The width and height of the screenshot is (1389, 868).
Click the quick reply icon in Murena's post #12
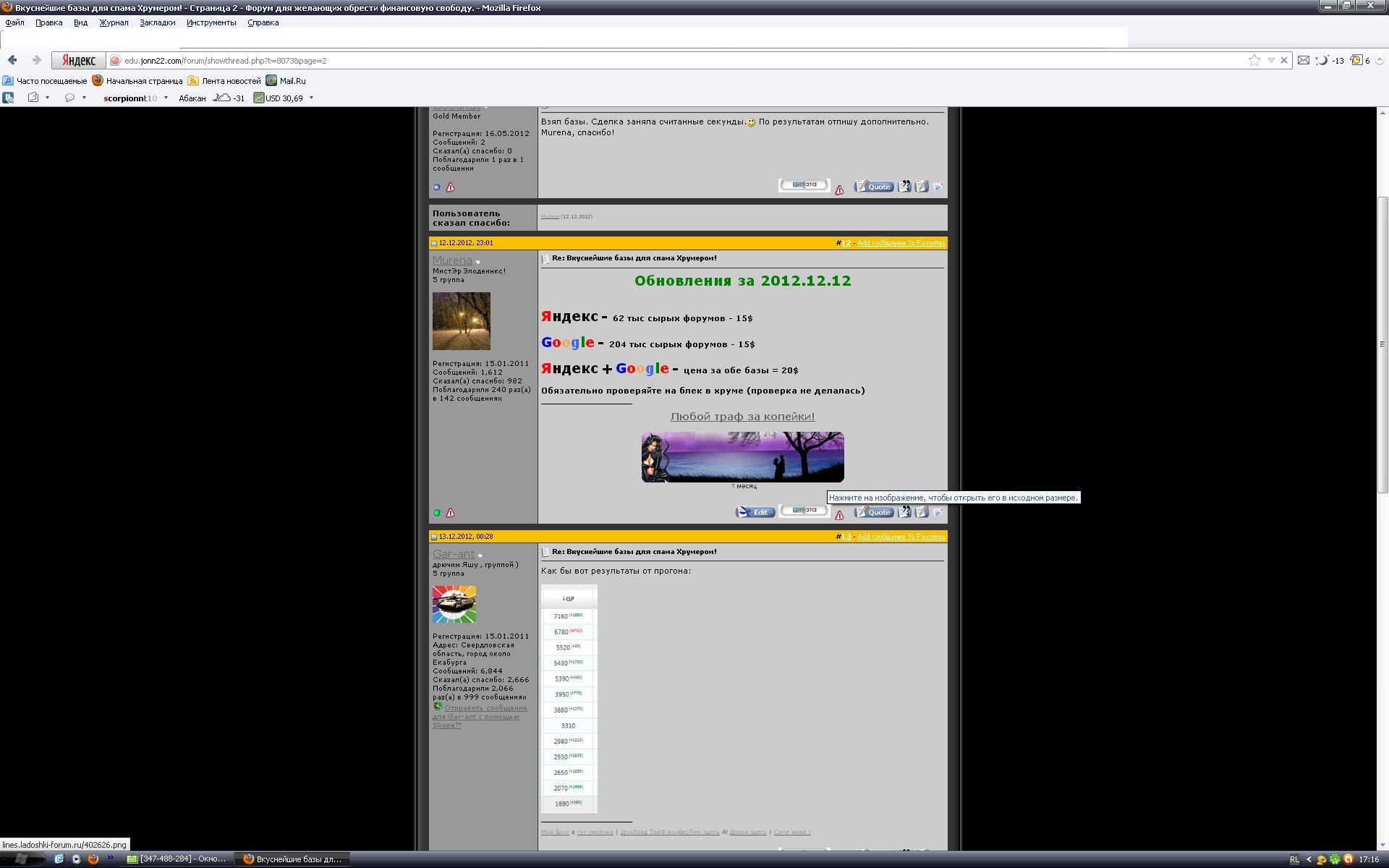coord(922,511)
